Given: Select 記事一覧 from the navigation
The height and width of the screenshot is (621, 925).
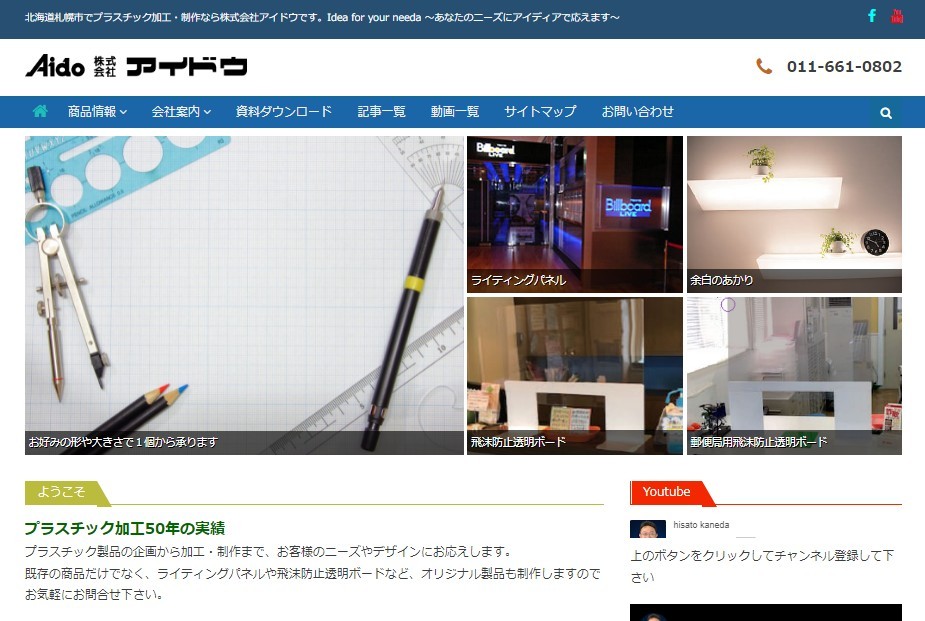Looking at the screenshot, I should click(x=381, y=111).
